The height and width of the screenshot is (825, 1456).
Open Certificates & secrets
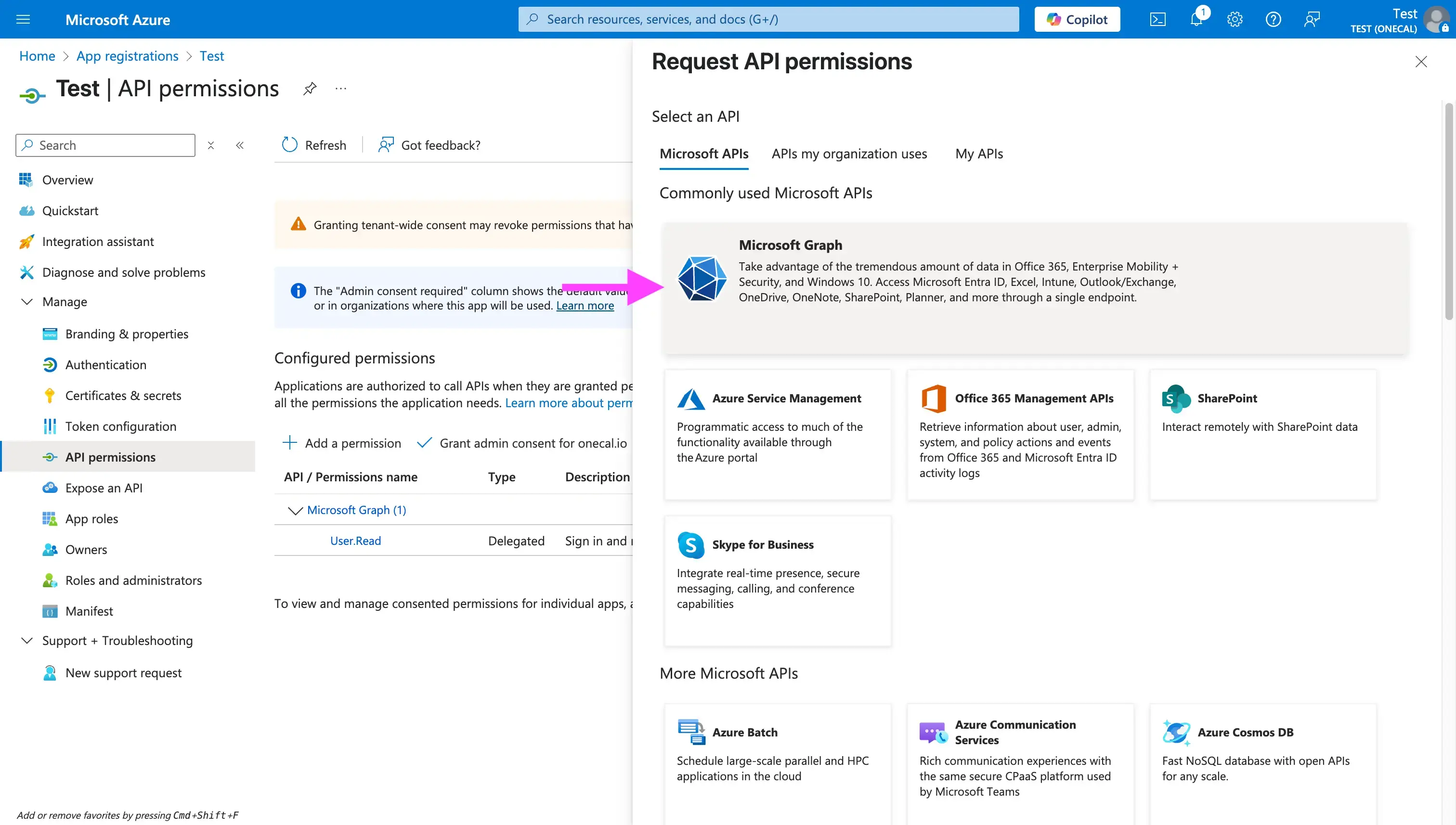[x=123, y=395]
